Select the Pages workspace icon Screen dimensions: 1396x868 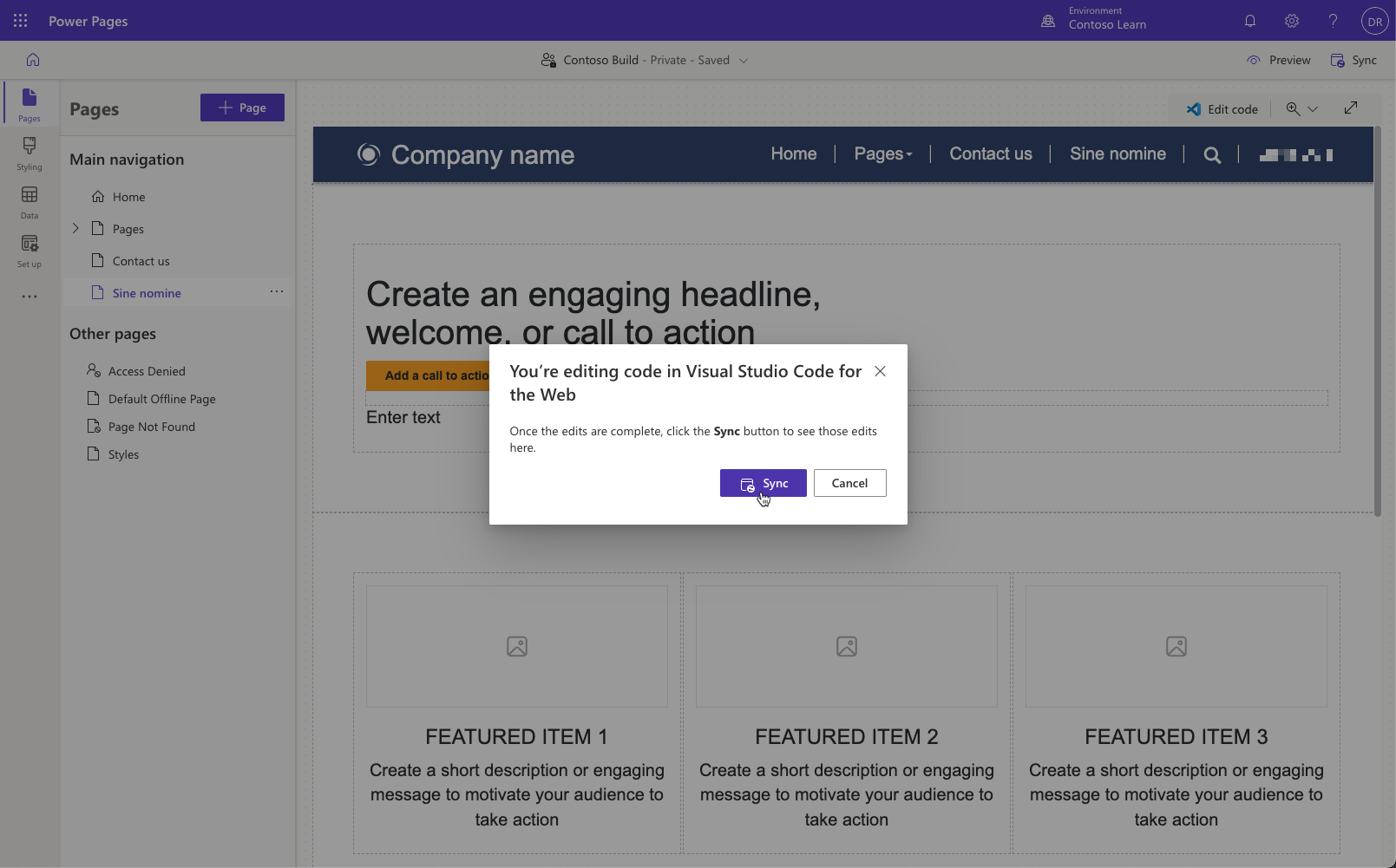coord(29,102)
